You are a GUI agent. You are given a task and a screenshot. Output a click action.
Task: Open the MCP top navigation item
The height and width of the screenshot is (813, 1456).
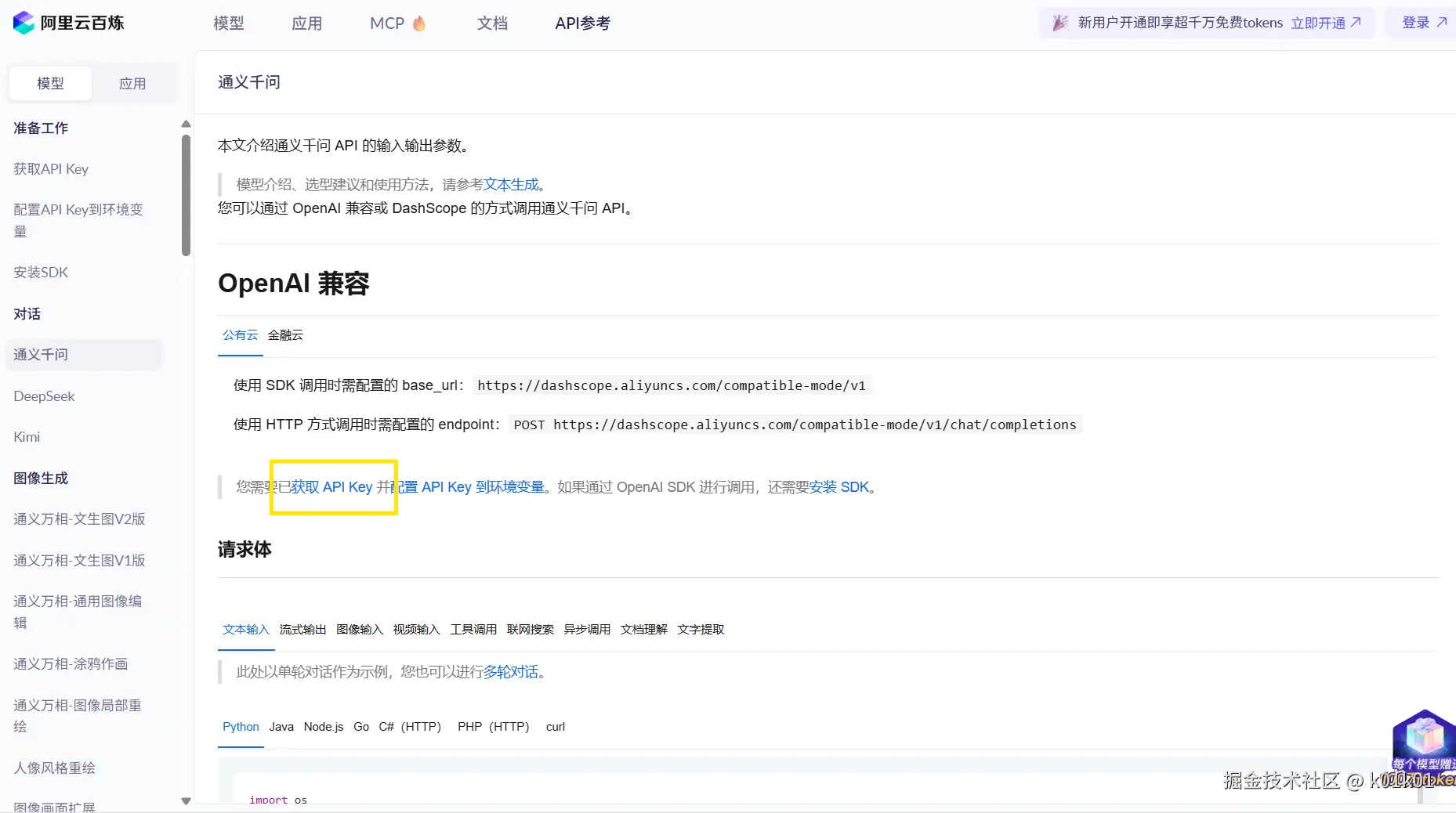click(387, 23)
